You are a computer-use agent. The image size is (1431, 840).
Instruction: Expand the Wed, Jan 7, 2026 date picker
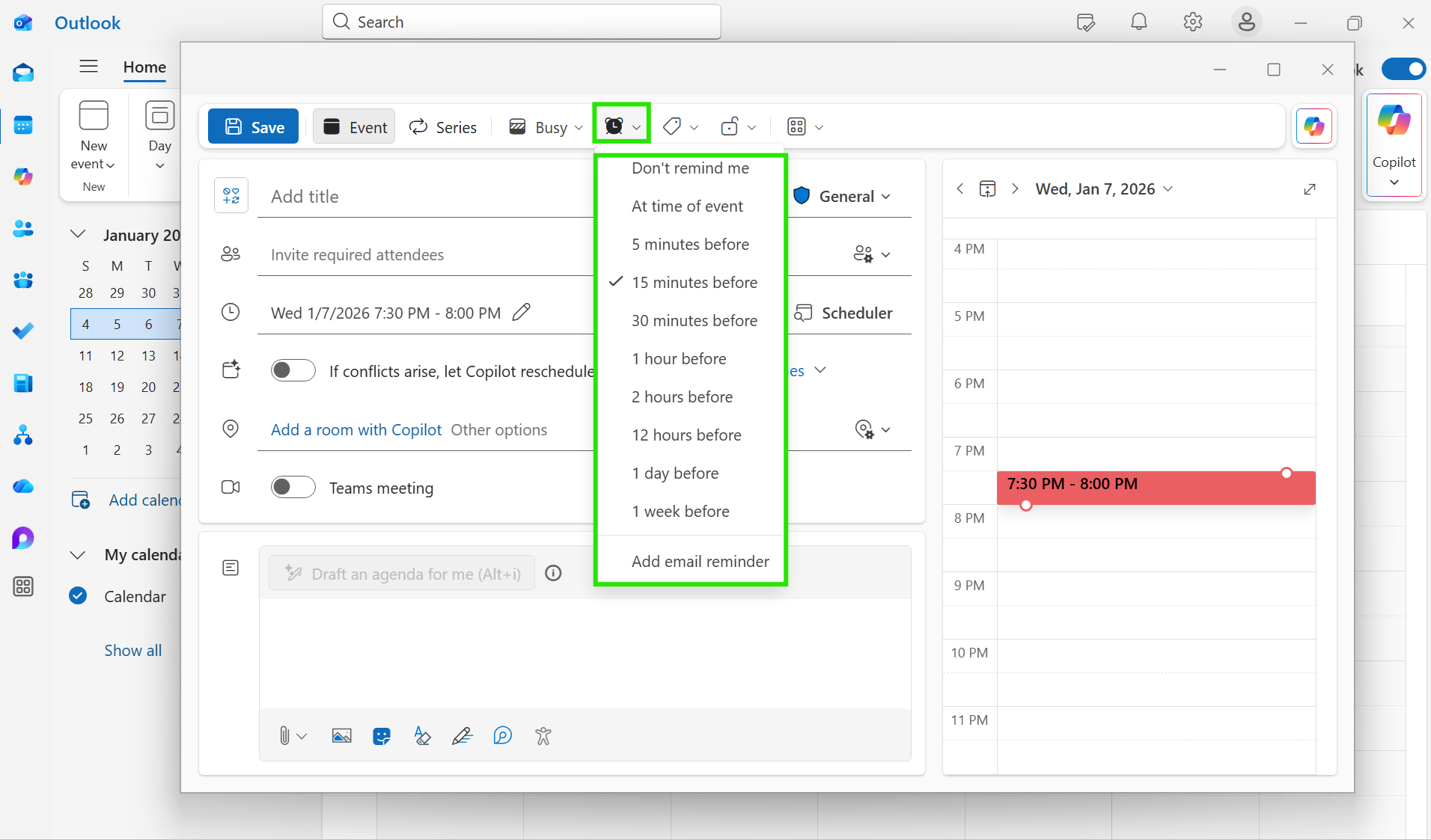click(1104, 189)
